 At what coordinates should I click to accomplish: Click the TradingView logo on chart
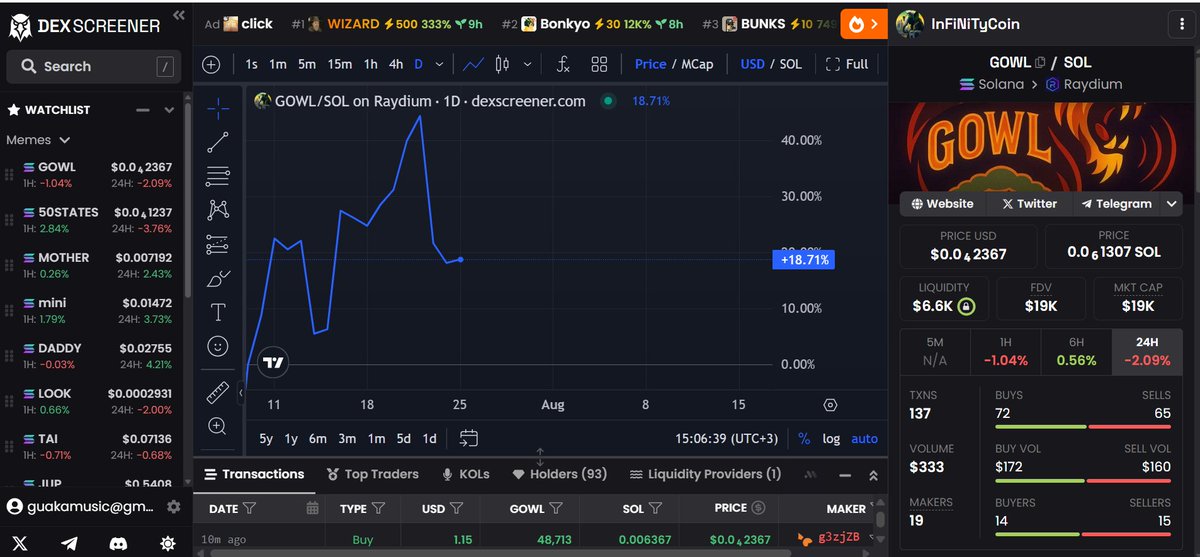pos(272,363)
